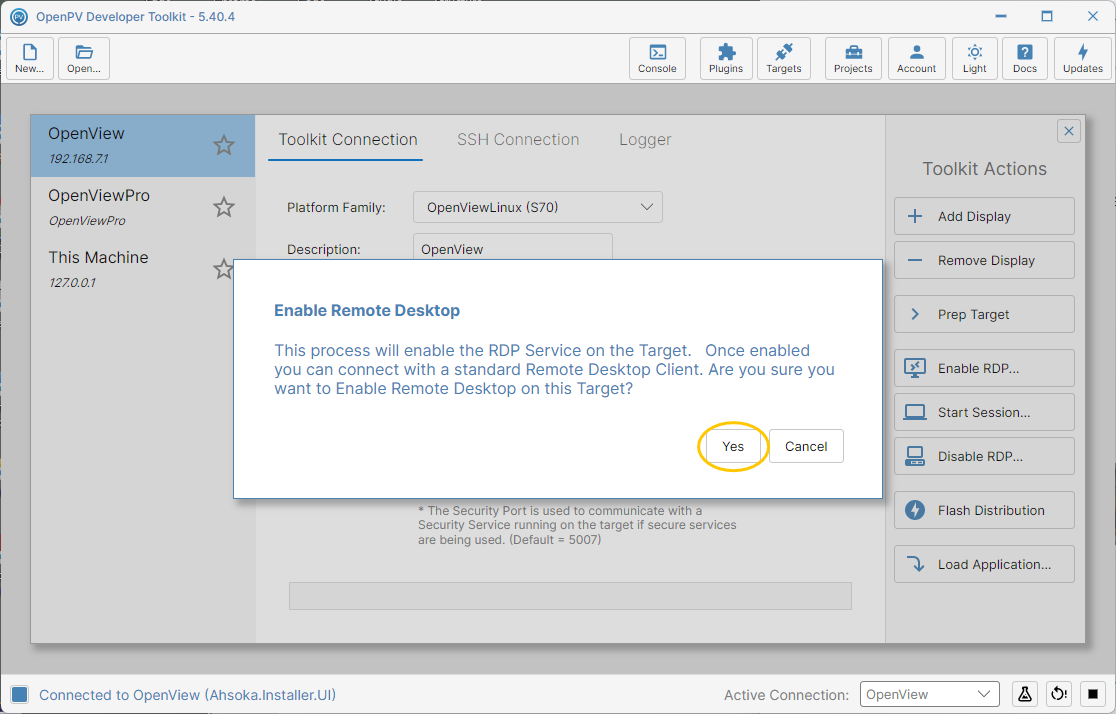1116x714 pixels.
Task: Click the 127.0.0.1 address text
Action: (72, 283)
